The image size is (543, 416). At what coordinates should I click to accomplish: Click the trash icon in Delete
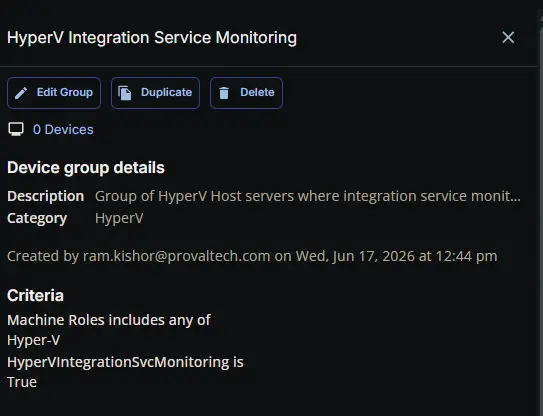click(224, 93)
